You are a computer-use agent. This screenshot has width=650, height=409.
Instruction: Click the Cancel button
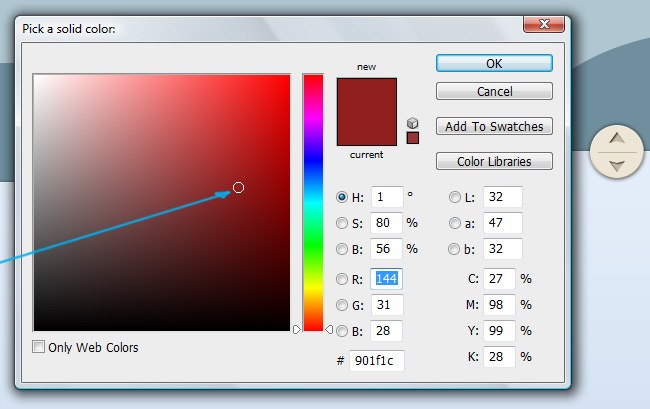pos(494,91)
